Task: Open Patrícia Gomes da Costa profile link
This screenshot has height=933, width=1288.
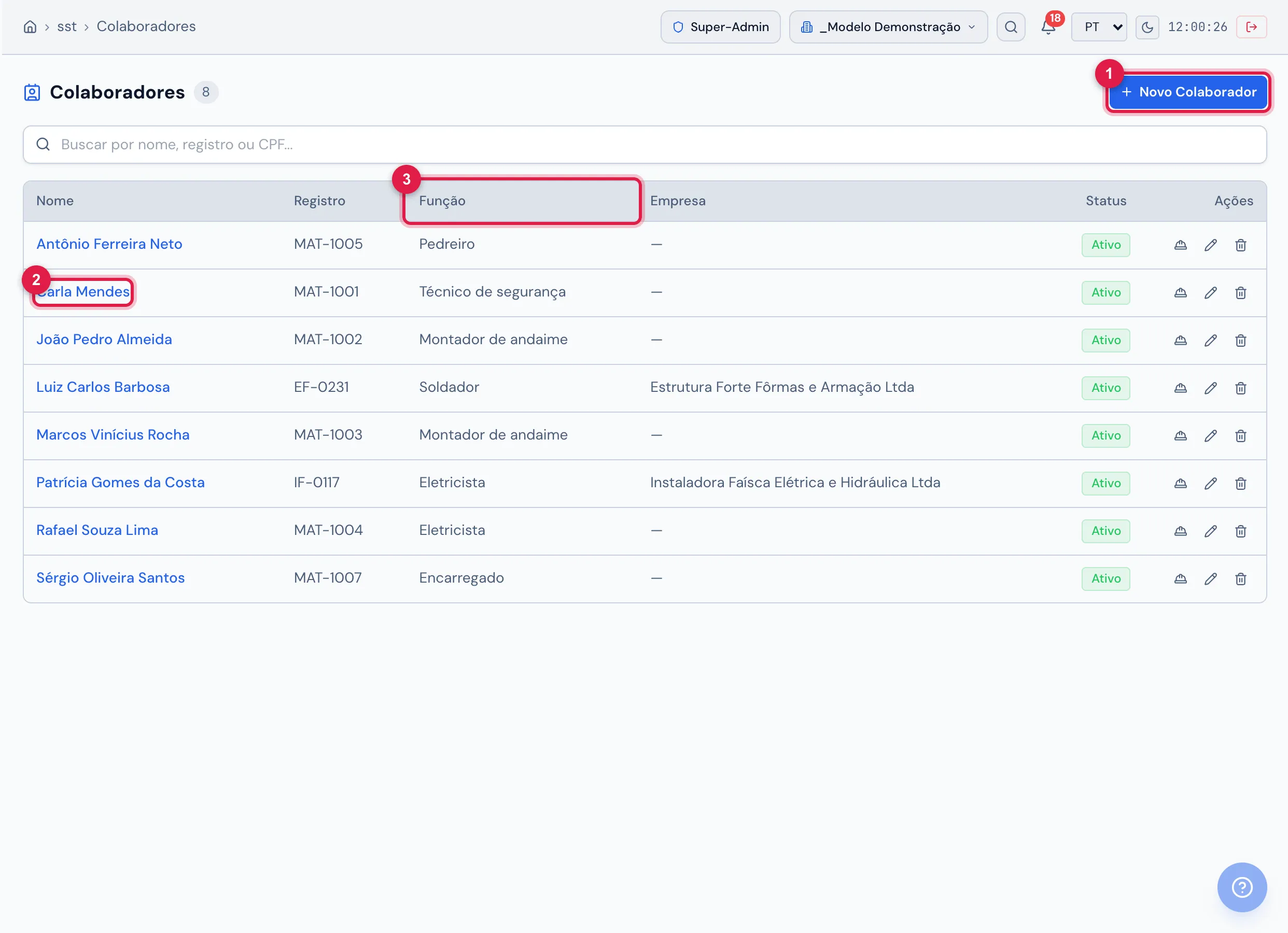Action: coord(120,483)
